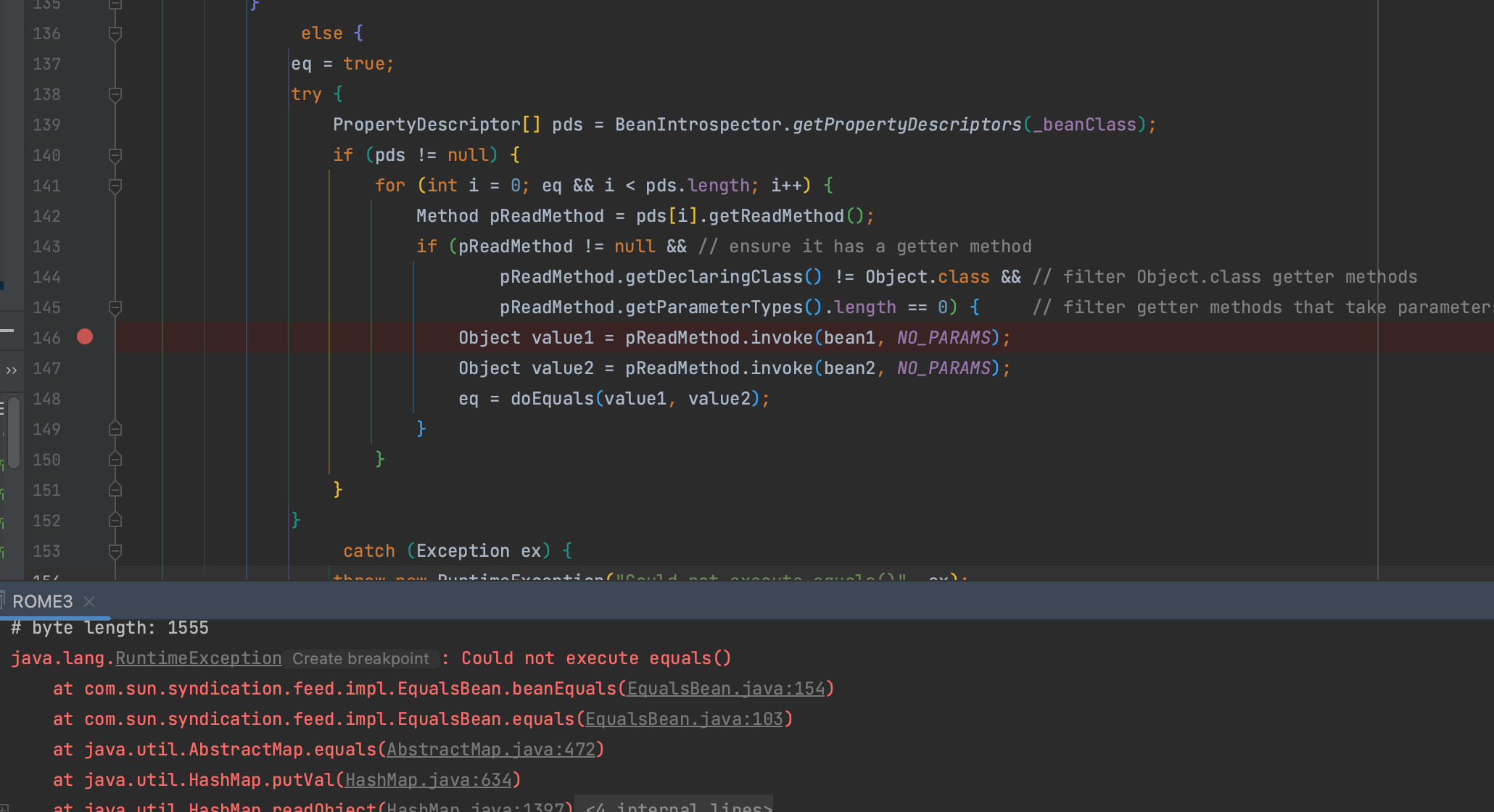Click the '# byte length: 1555' console line

(110, 628)
